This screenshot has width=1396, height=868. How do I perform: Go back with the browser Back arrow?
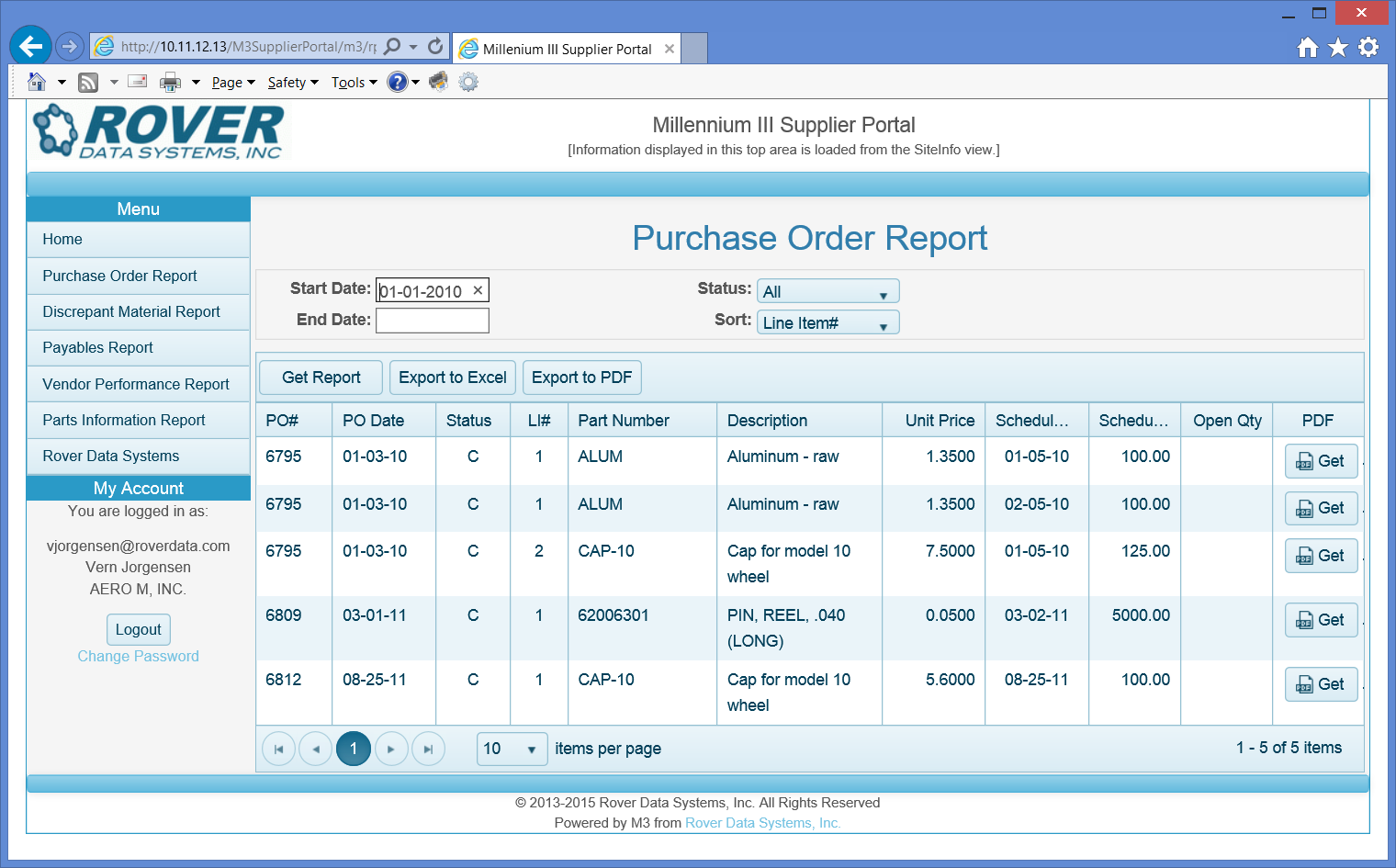pos(30,46)
